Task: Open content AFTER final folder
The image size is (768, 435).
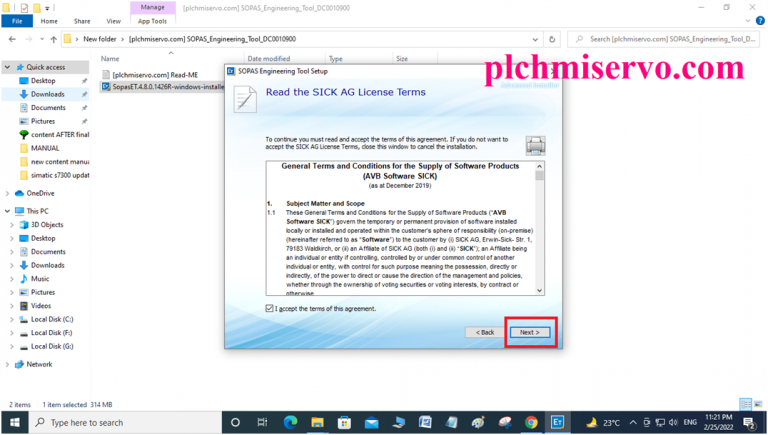Action: click(60, 135)
